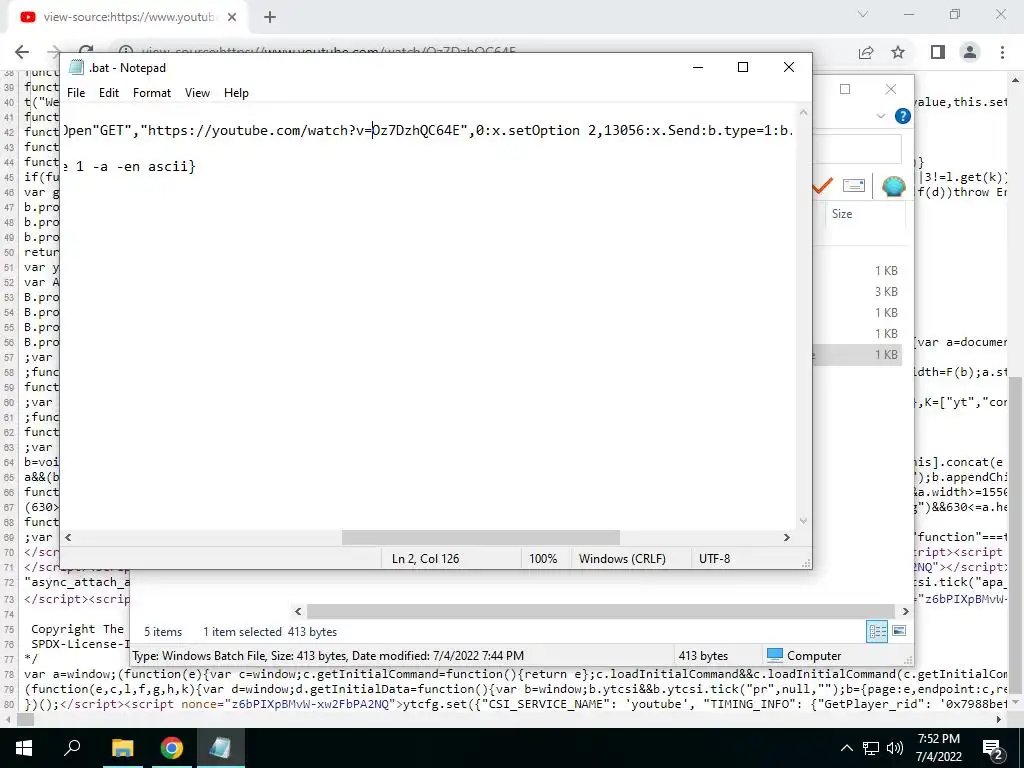
Task: Switch to Notepad from taskbar
Action: click(x=220, y=748)
